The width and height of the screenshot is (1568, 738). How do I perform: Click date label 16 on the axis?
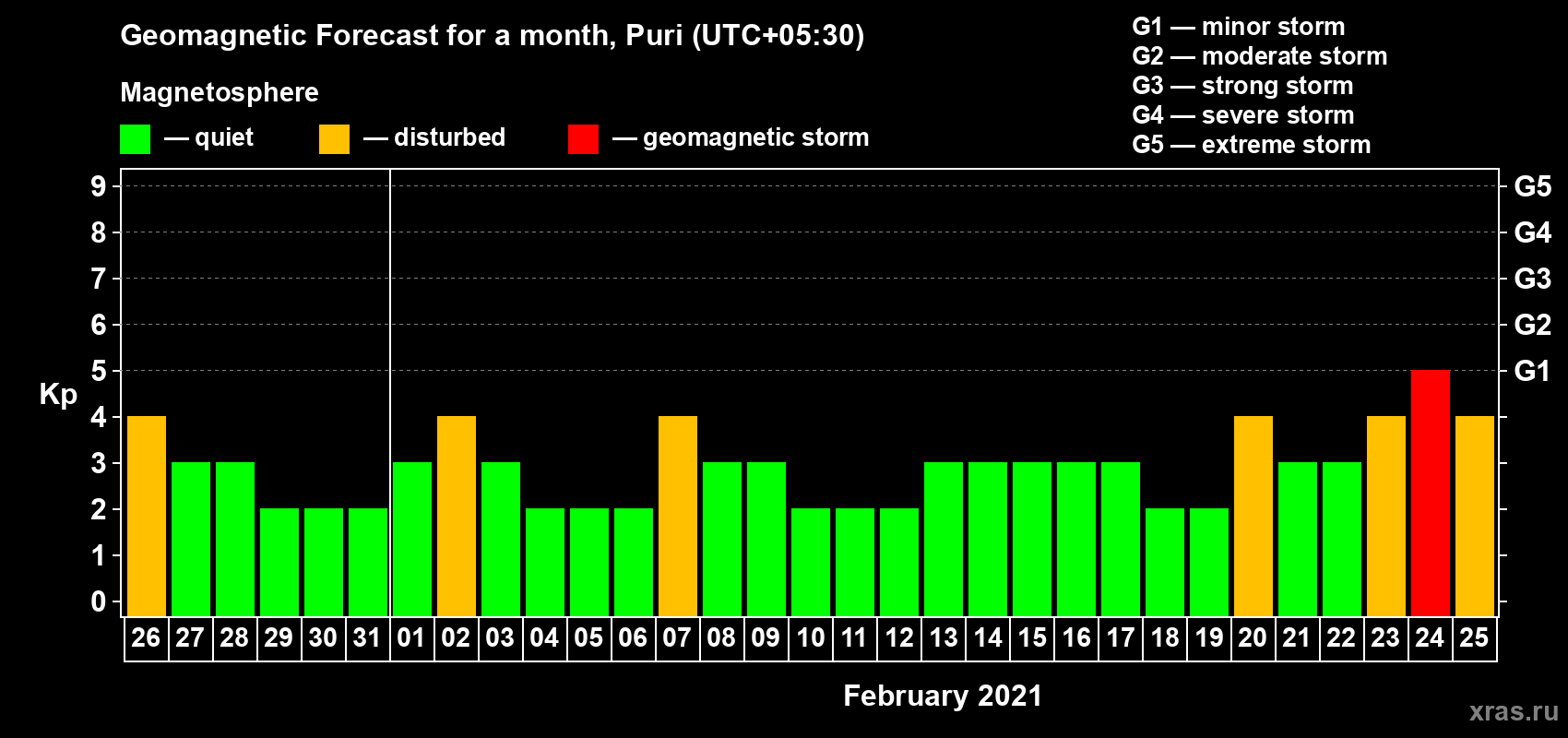point(1075,637)
